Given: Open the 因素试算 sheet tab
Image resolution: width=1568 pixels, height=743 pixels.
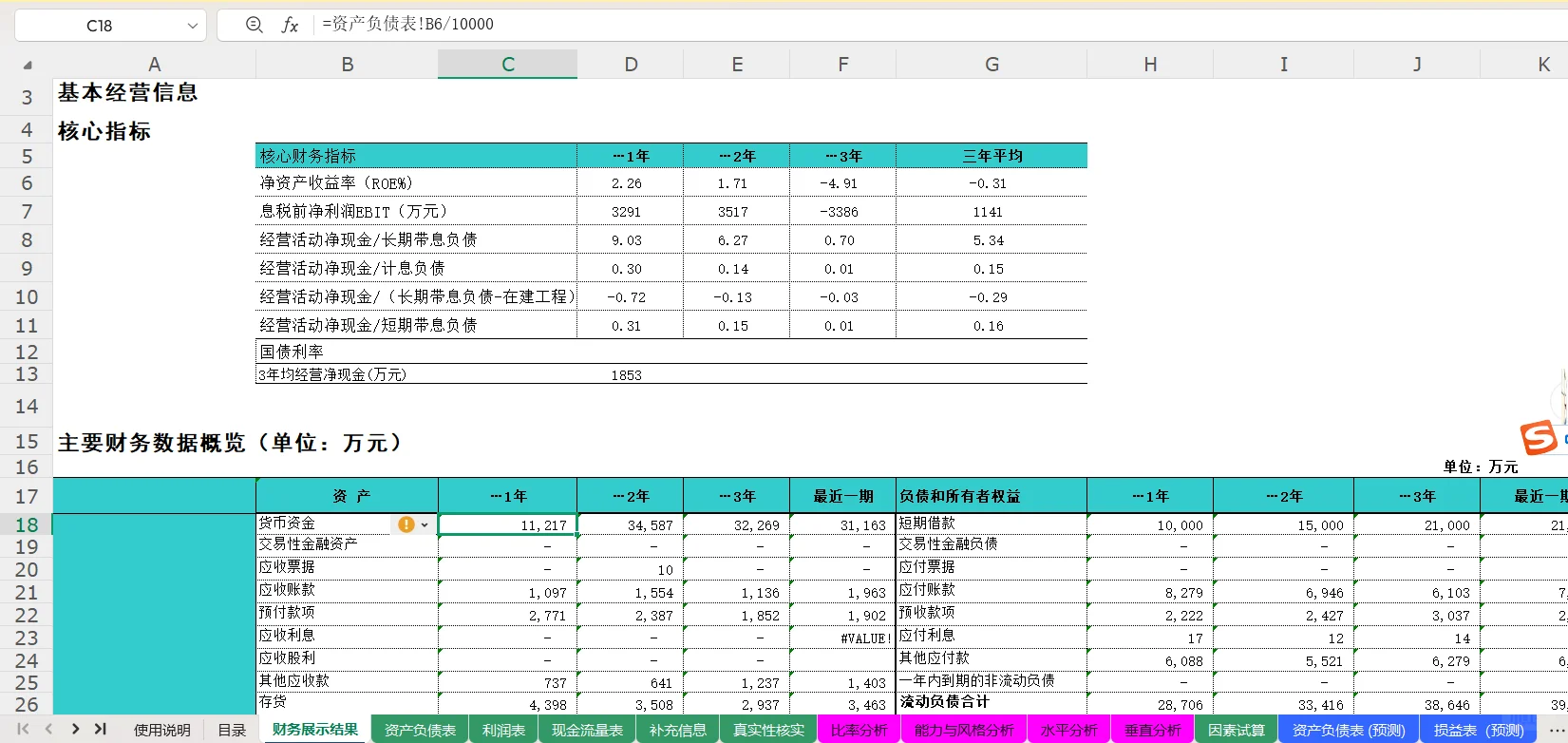Looking at the screenshot, I should pos(1236,730).
